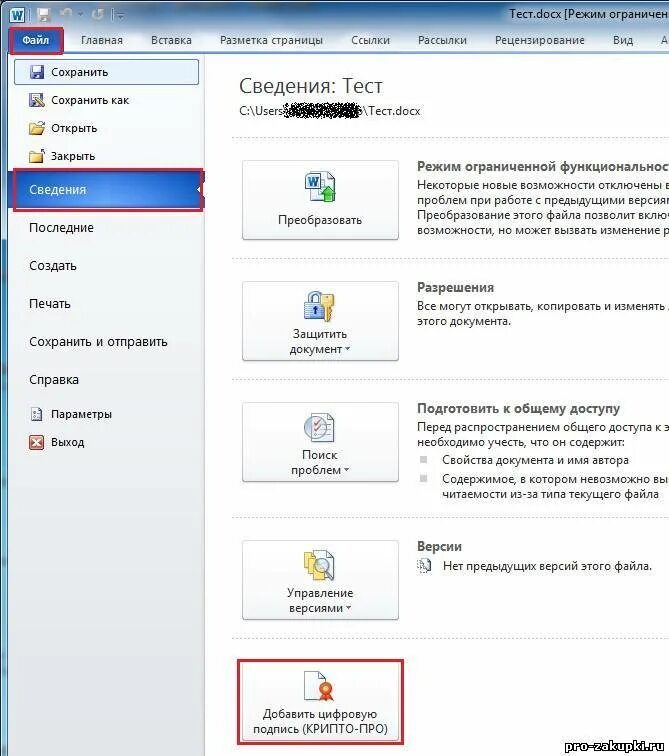Switch to the Ссылки ribbon tab
Image resolution: width=669 pixels, height=756 pixels.
(370, 40)
